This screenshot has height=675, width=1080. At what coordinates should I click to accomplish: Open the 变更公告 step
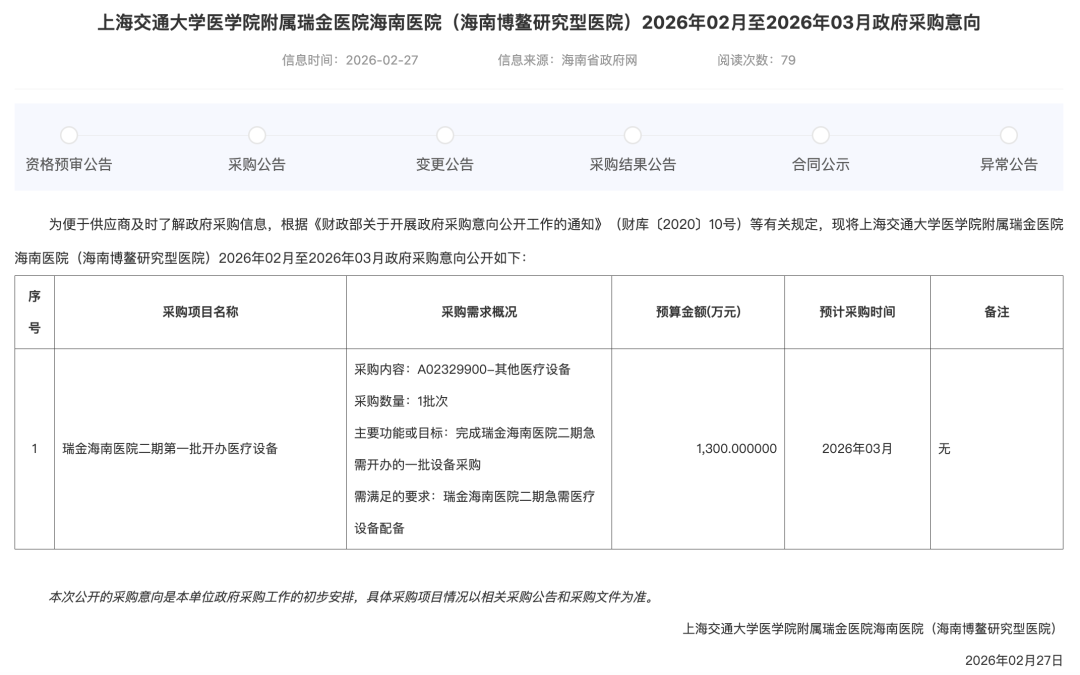[444, 165]
